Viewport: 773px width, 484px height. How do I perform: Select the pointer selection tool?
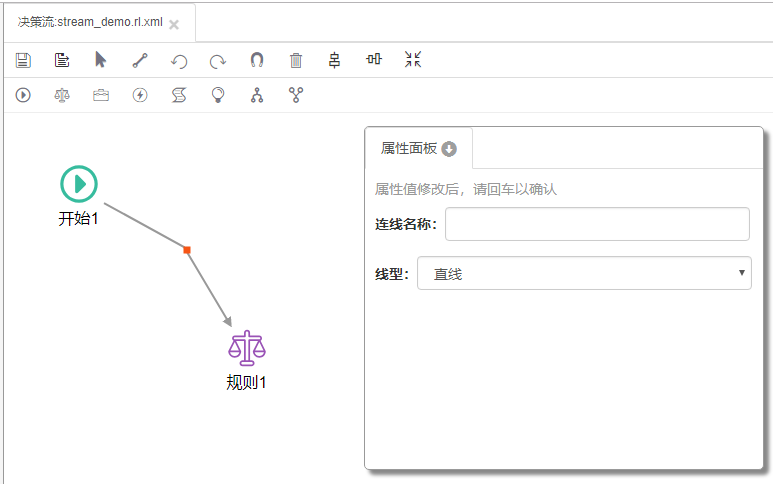tap(101, 60)
